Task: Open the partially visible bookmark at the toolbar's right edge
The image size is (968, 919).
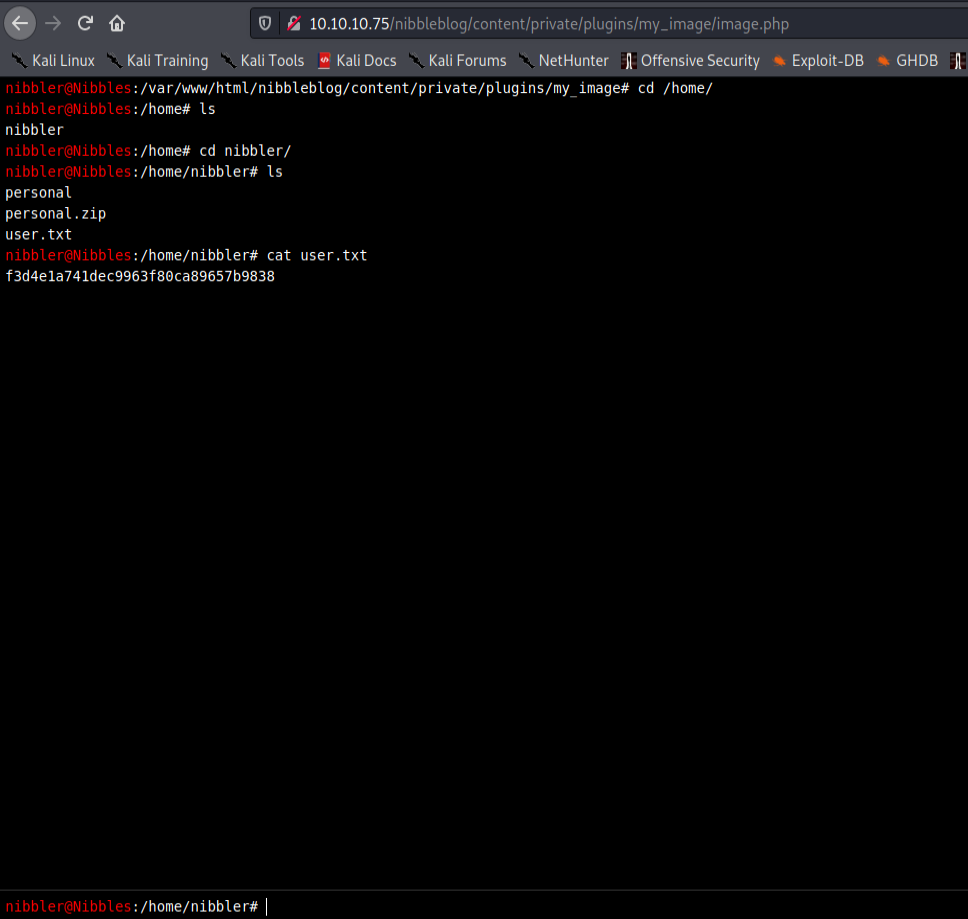Action: 958,60
